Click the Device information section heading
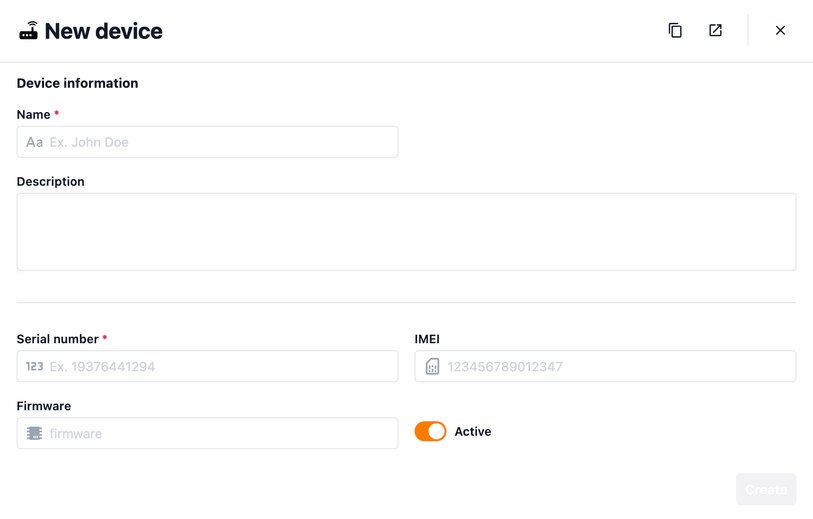Screen dimensions: 813x519 [x=77, y=83]
